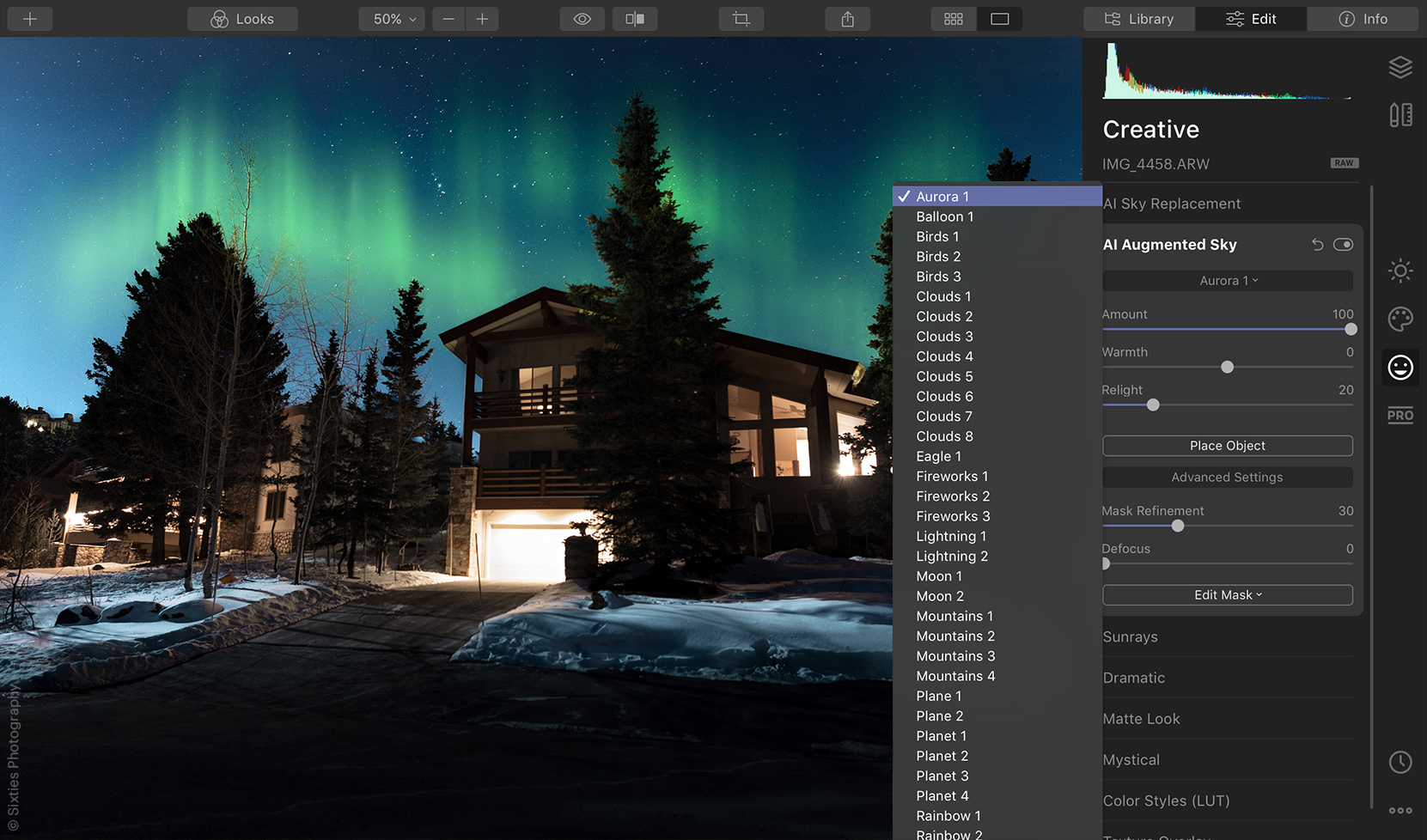Open the 50% zoom dropdown

(x=394, y=19)
